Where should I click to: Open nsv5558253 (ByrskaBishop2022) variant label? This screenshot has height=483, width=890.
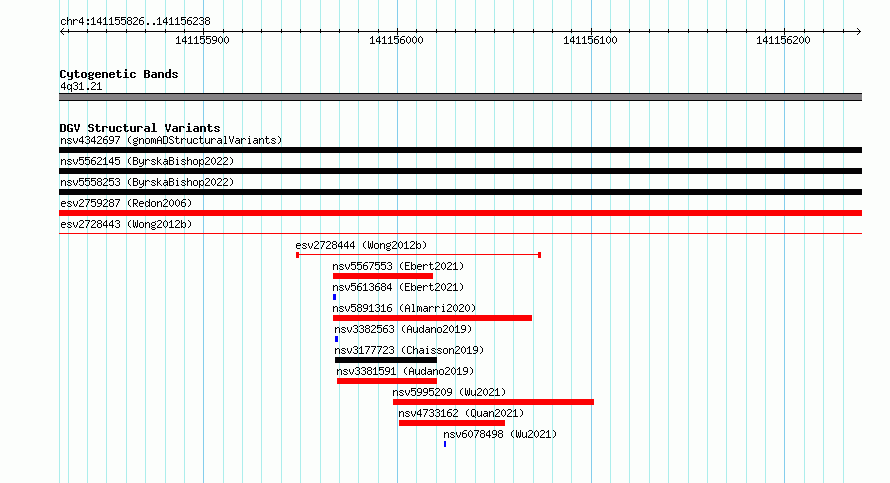coord(147,182)
